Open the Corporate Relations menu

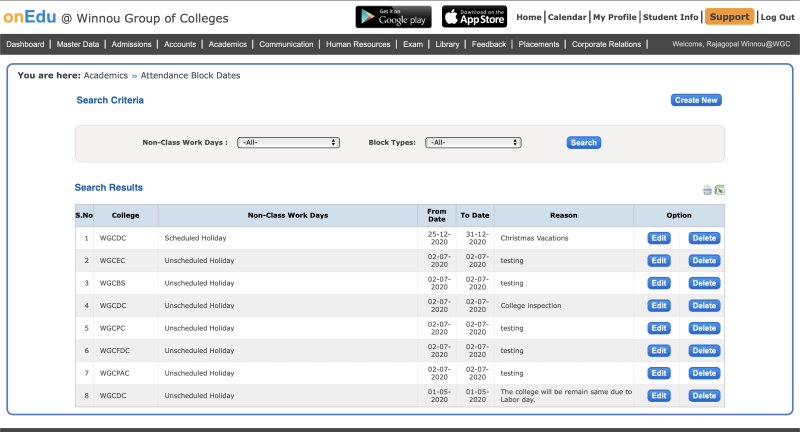[x=608, y=44]
